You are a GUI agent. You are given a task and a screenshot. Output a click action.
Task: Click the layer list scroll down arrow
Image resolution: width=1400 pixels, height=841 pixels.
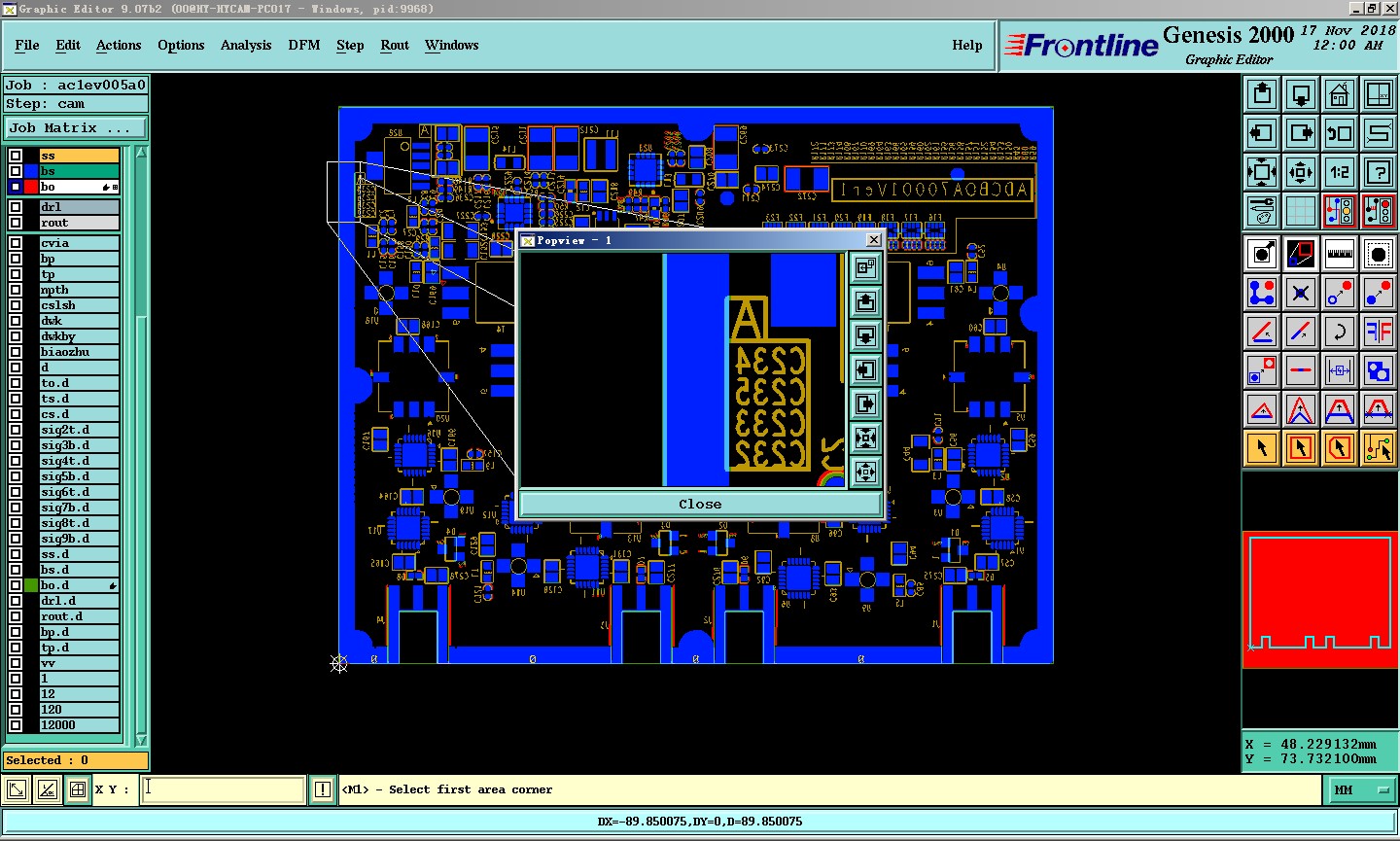(141, 740)
